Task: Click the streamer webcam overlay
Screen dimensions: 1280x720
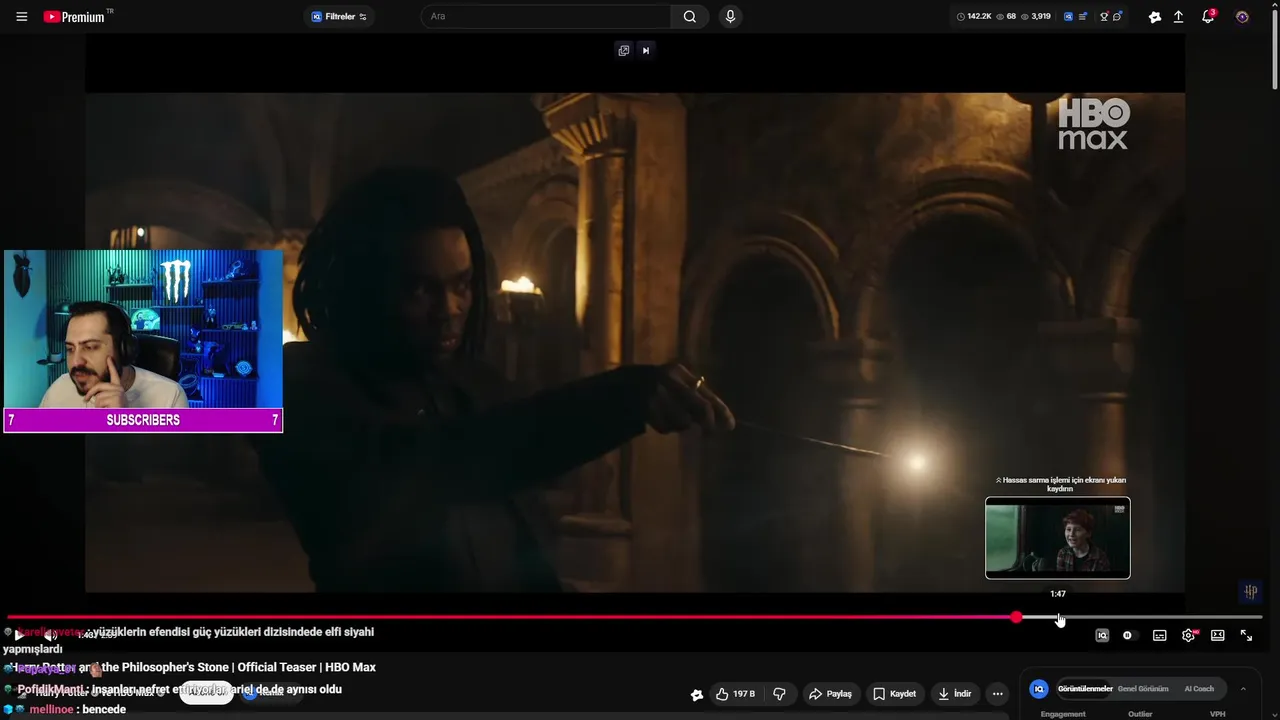Action: pyautogui.click(x=143, y=329)
